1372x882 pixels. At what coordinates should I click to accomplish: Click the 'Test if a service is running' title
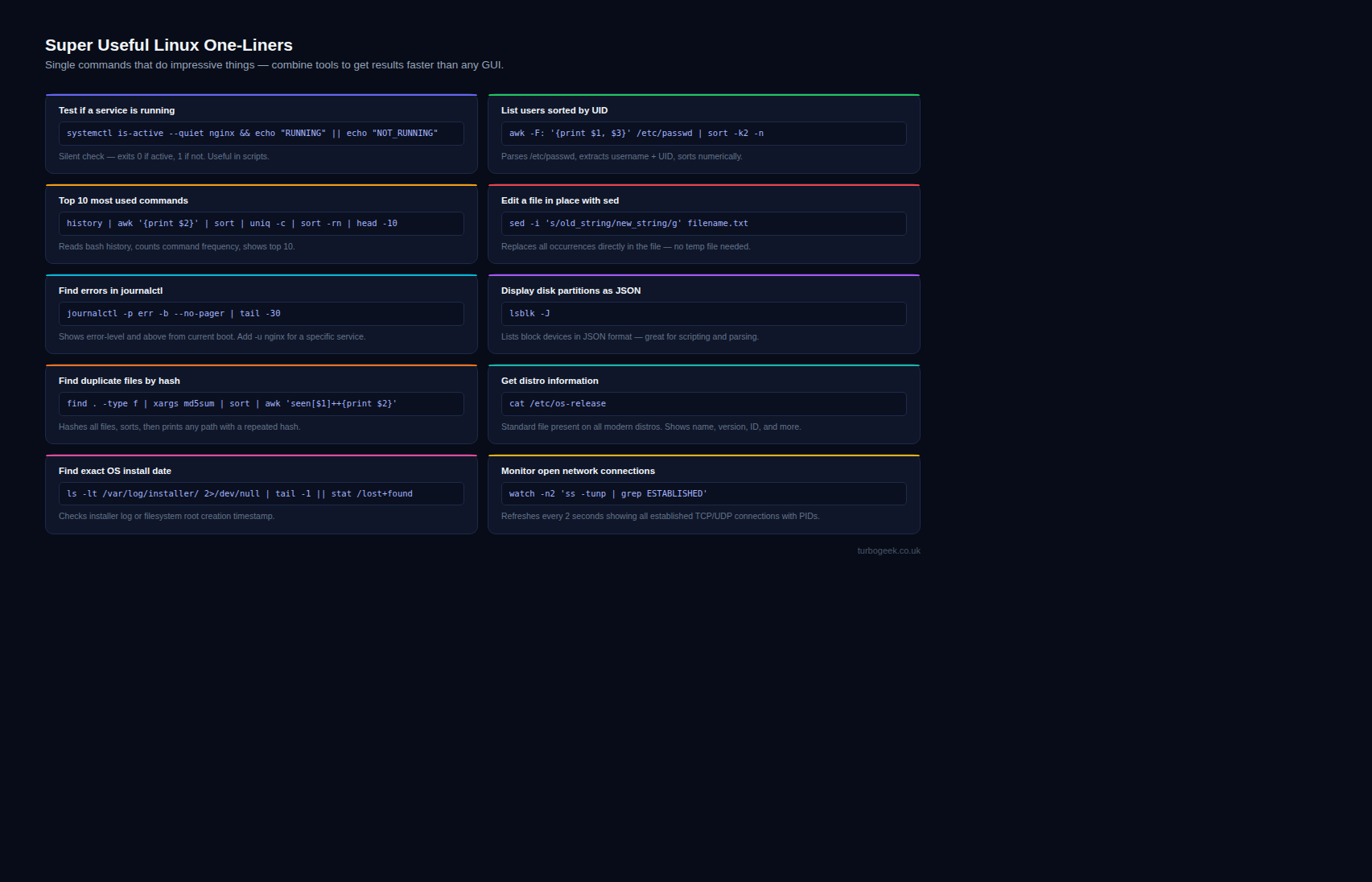click(117, 111)
